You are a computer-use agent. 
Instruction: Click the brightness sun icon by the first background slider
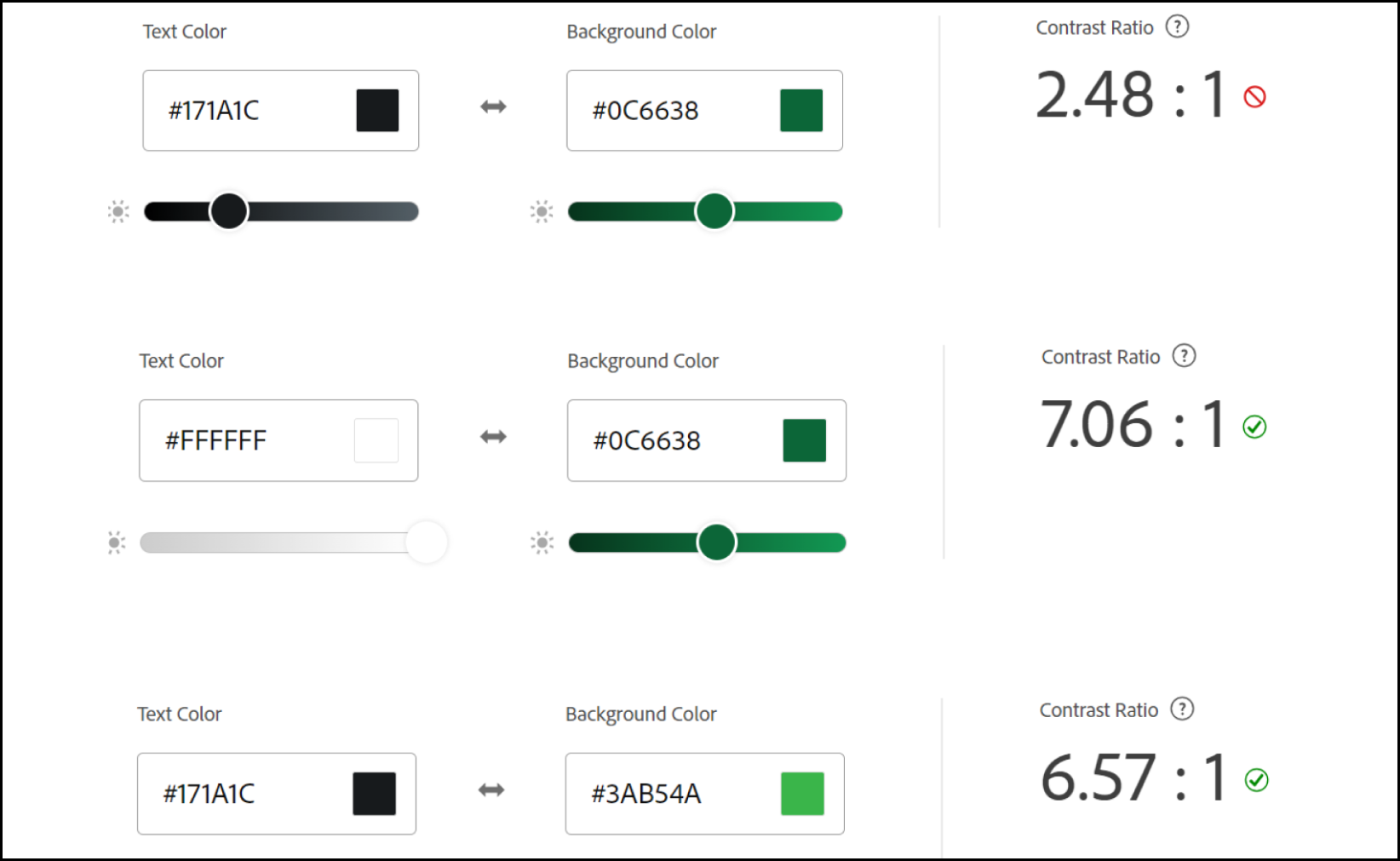tap(542, 212)
